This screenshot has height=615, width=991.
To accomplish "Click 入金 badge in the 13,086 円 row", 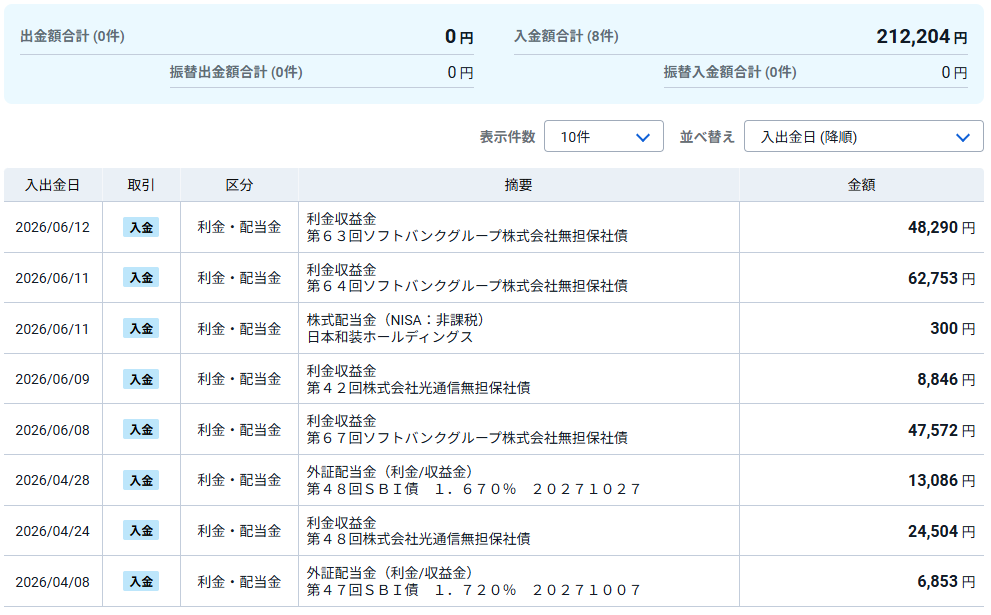I will pos(141,480).
